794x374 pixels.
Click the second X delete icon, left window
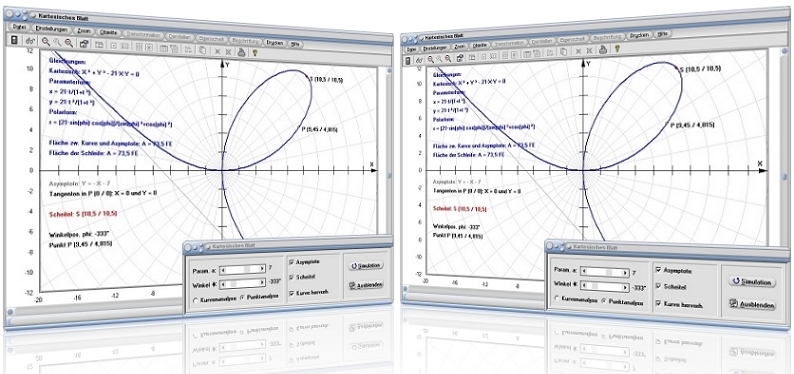pyautogui.click(x=228, y=52)
